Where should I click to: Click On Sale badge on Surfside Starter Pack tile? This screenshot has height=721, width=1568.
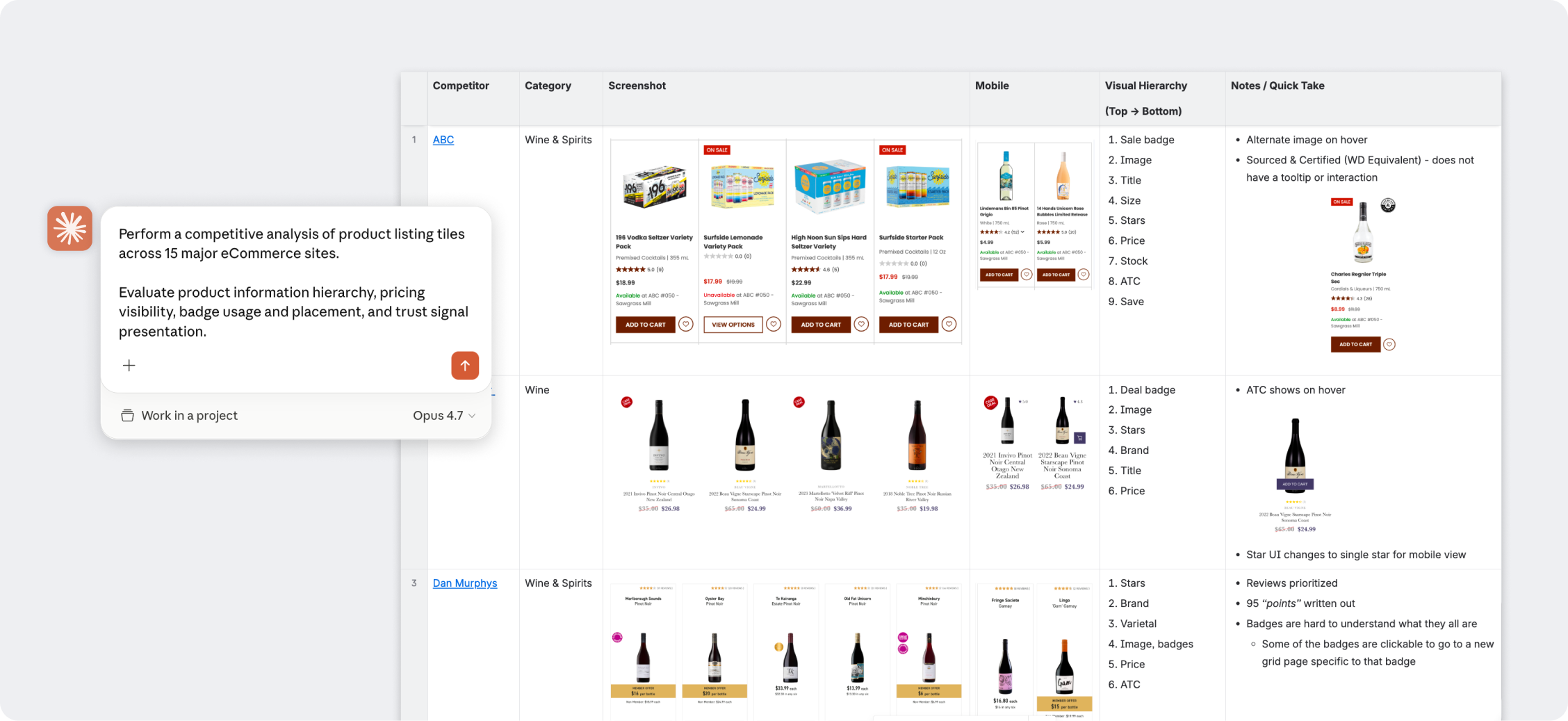892,150
